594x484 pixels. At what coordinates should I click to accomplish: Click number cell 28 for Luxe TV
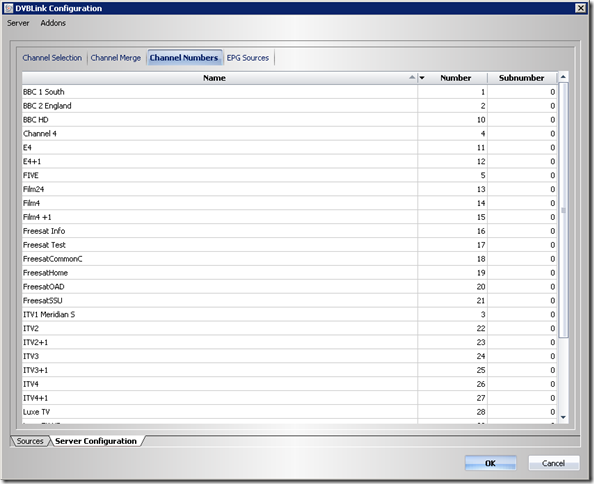[452, 412]
